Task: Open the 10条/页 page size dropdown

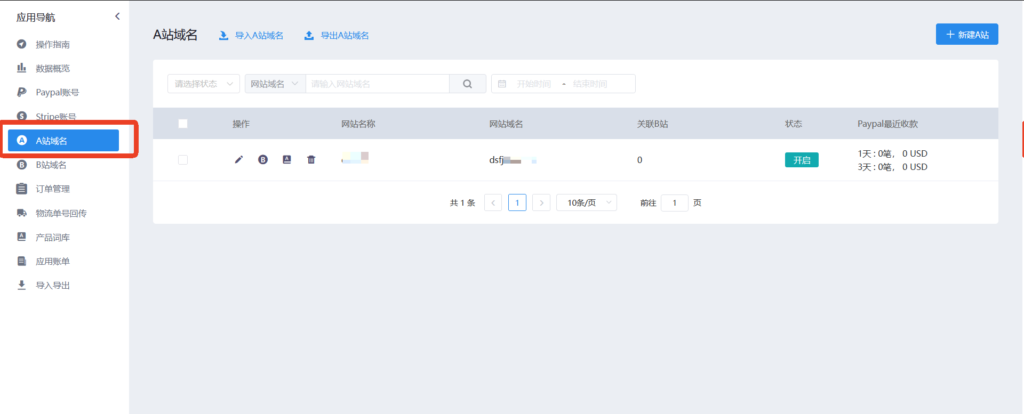Action: pyautogui.click(x=586, y=202)
